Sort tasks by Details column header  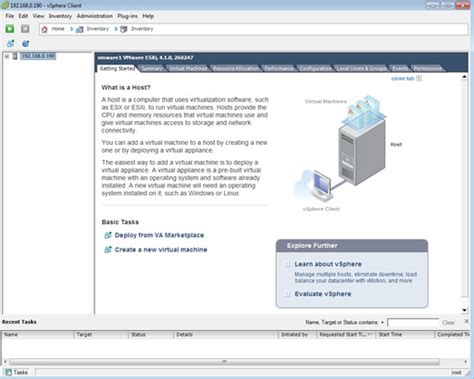click(x=226, y=334)
